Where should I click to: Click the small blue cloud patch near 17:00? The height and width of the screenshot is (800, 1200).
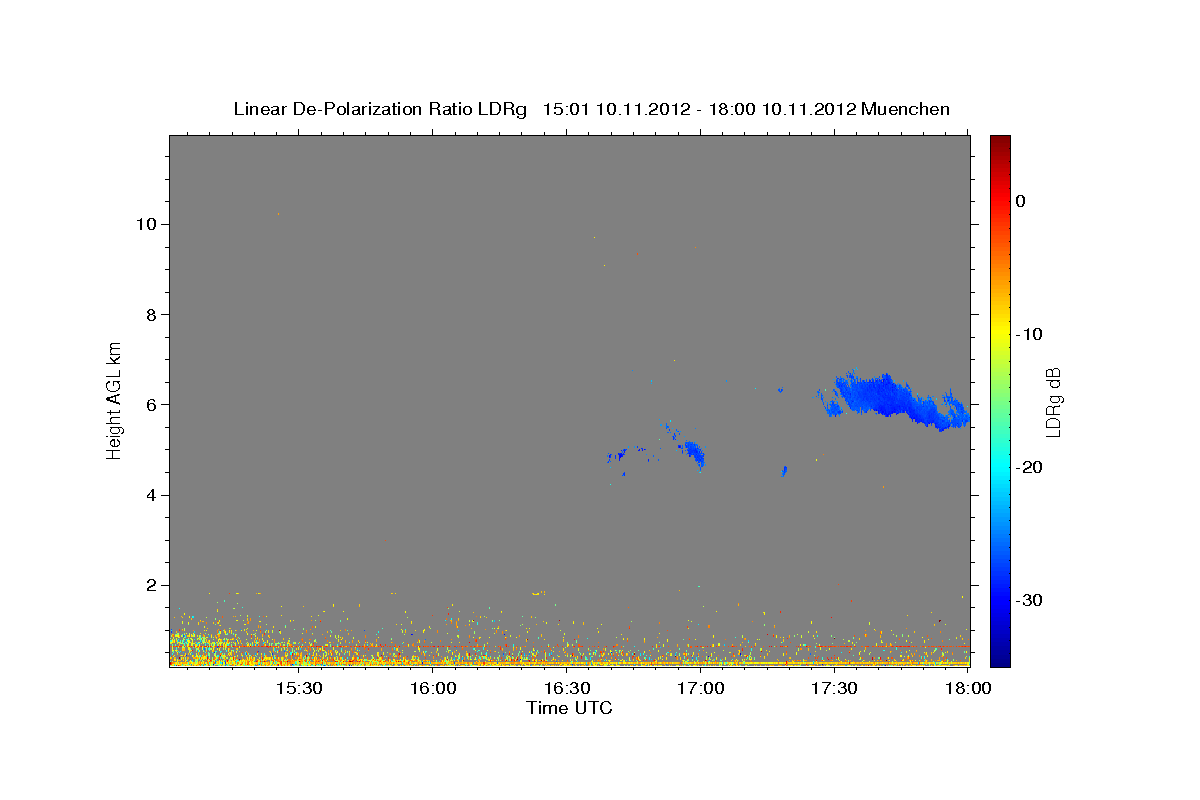pyautogui.click(x=694, y=455)
